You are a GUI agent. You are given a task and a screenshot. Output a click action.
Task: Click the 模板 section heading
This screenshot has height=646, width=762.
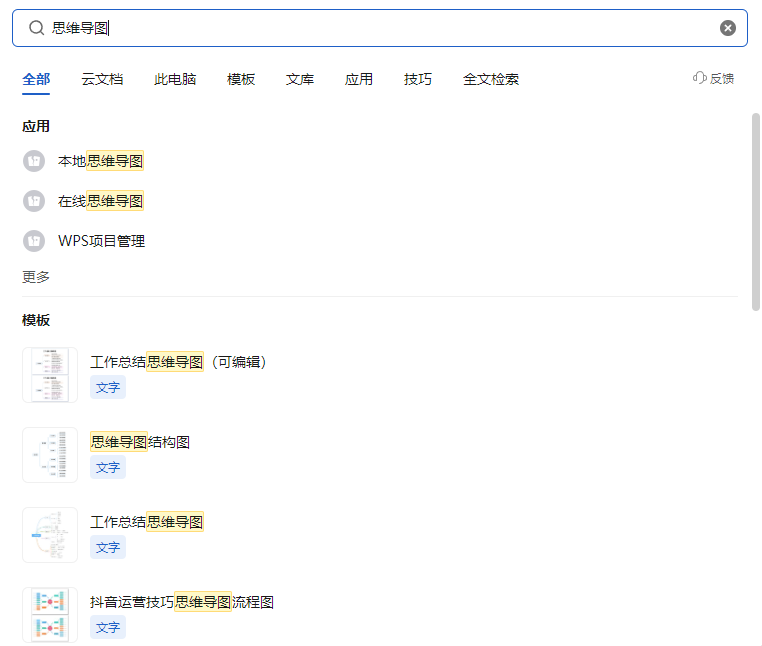coord(36,320)
